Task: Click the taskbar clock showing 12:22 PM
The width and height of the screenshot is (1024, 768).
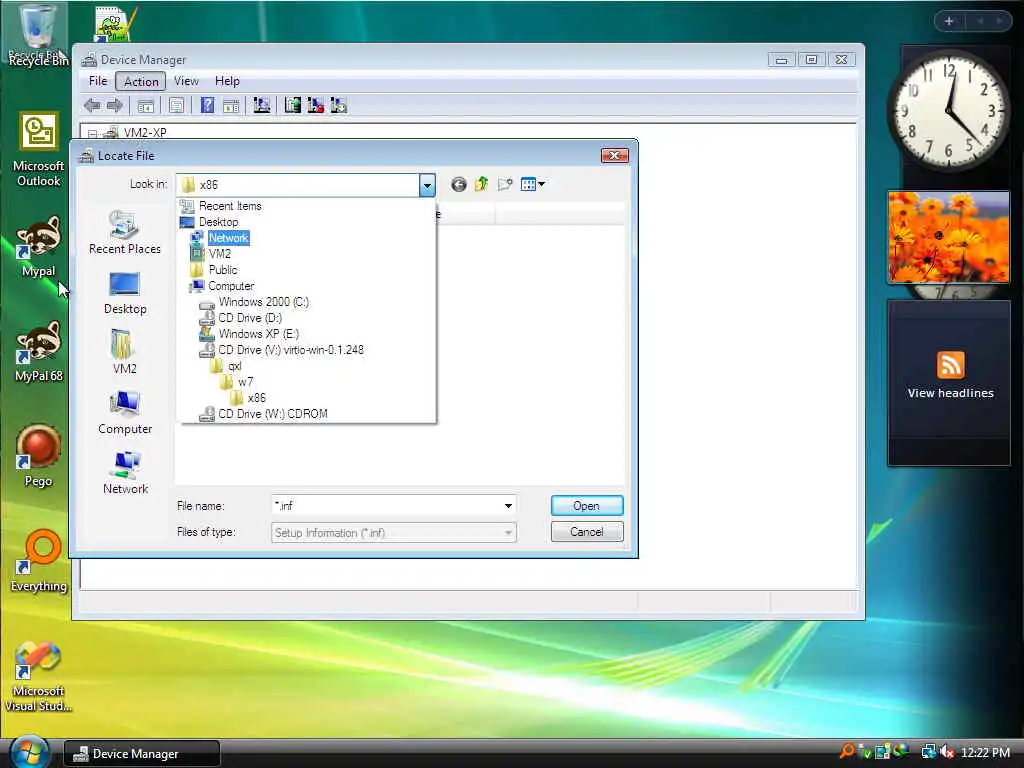Action: pos(985,752)
